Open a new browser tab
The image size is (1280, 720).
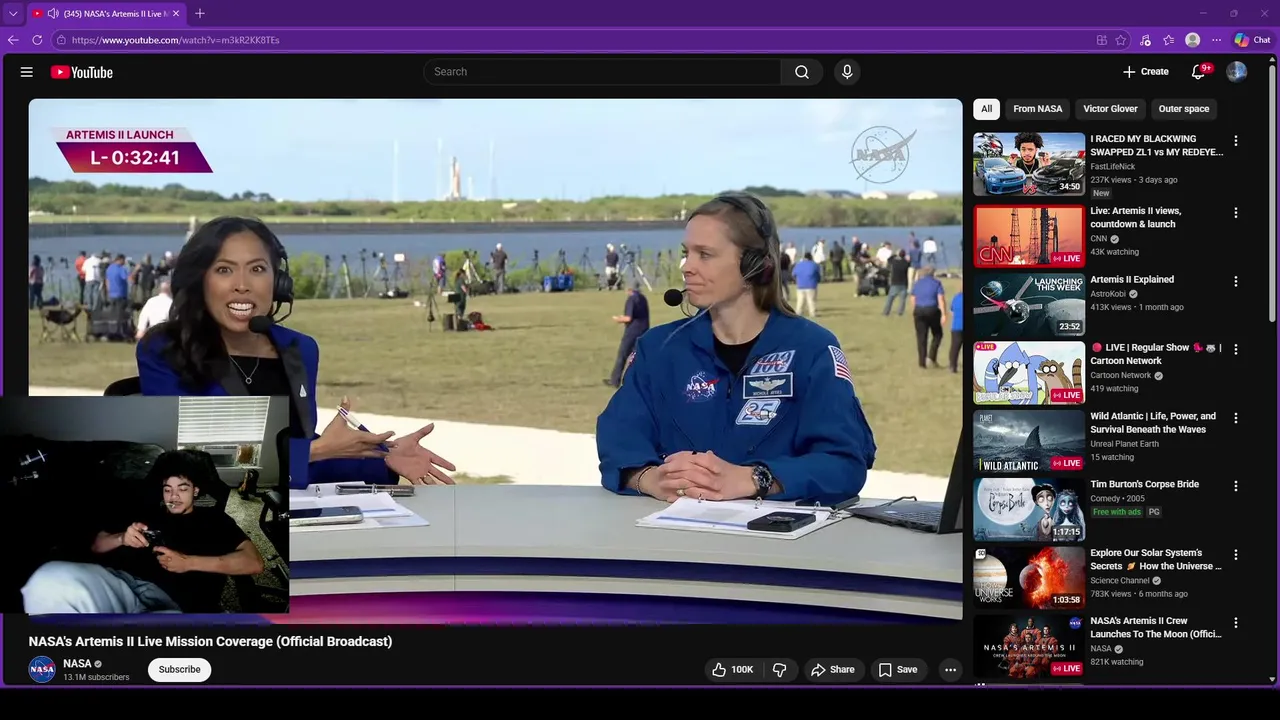pyautogui.click(x=200, y=14)
